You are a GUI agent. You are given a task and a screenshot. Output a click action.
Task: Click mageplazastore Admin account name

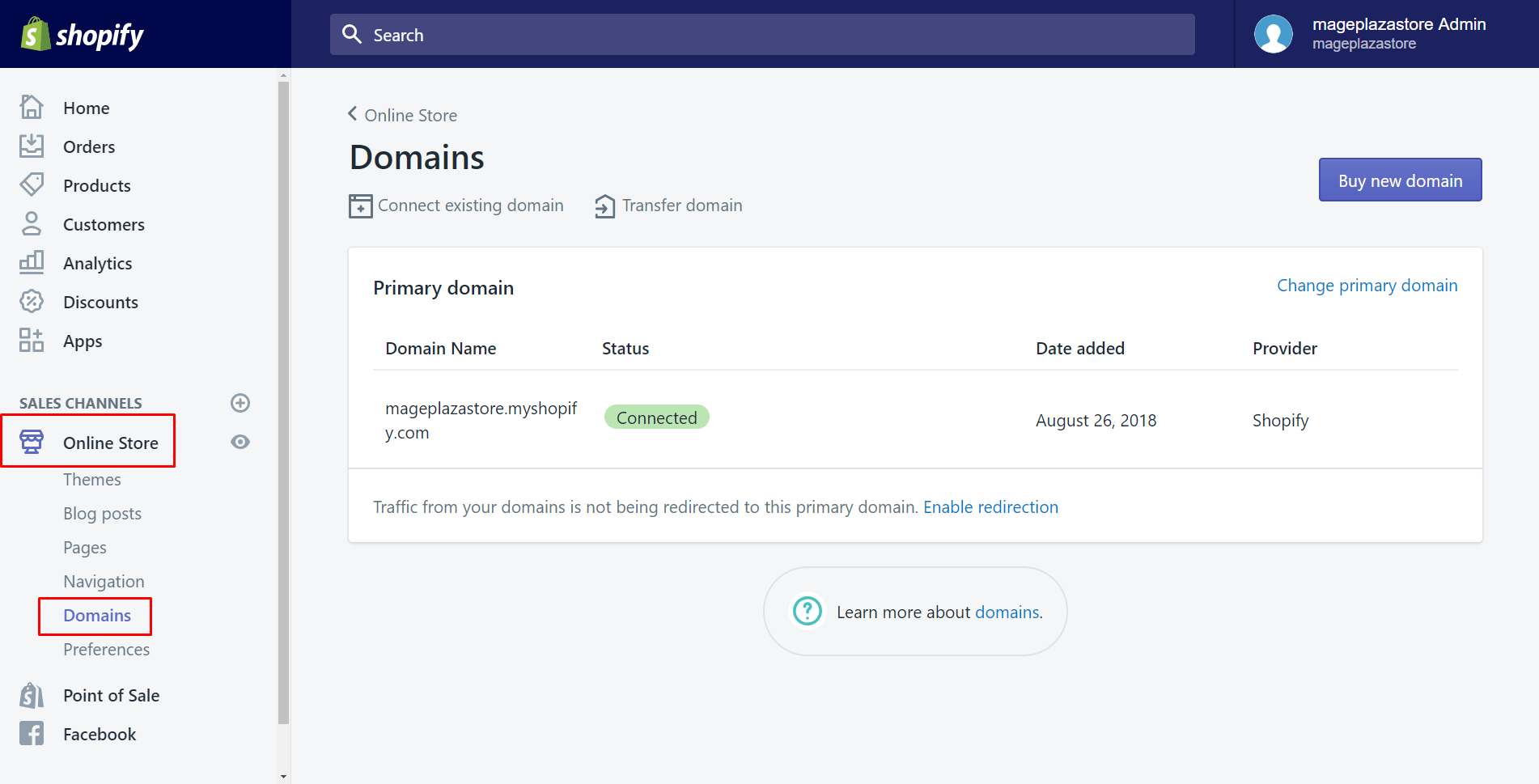[x=1399, y=24]
